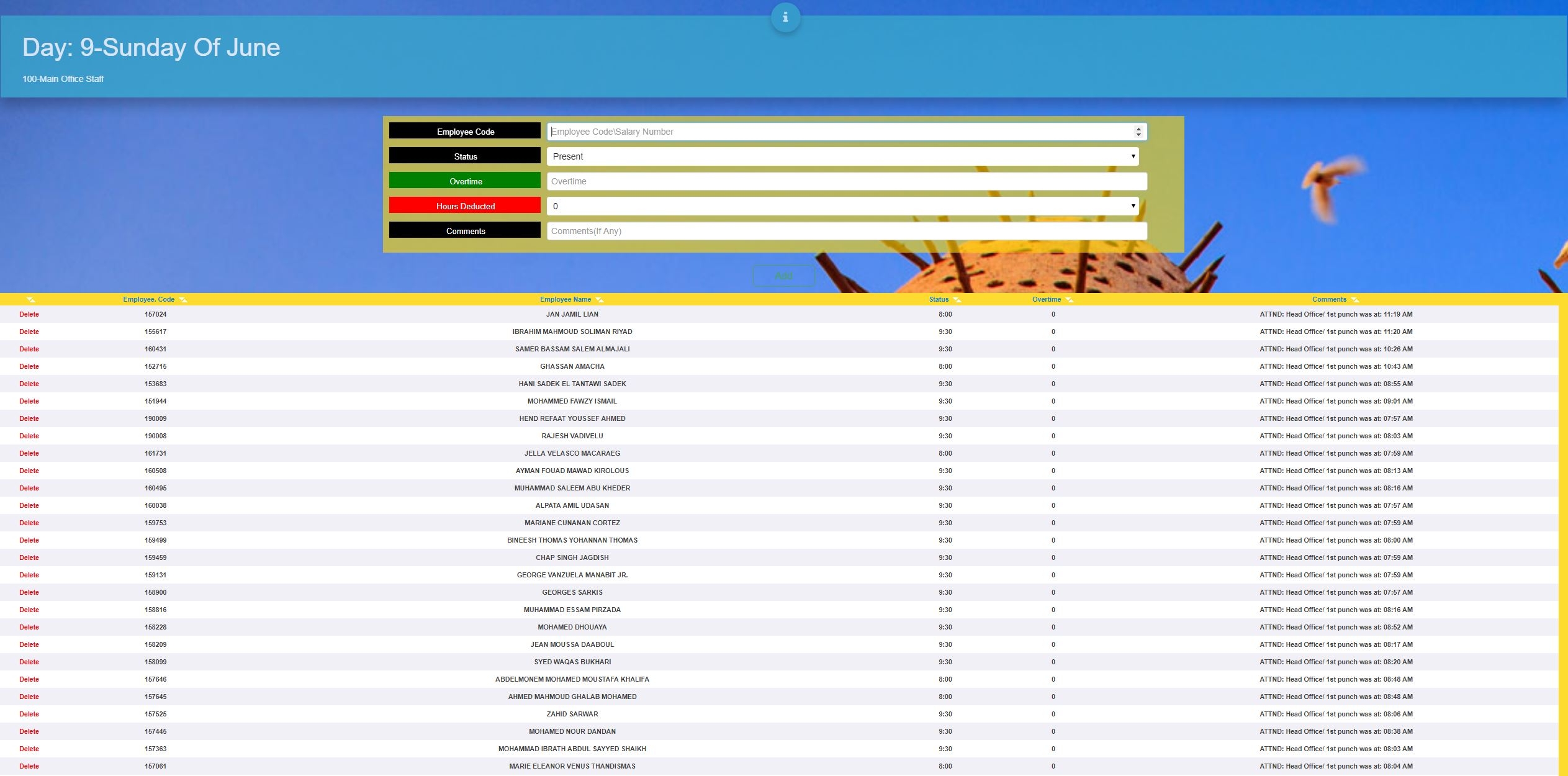This screenshot has height=776, width=1568.
Task: Delete row for employee 190008
Action: tap(29, 436)
